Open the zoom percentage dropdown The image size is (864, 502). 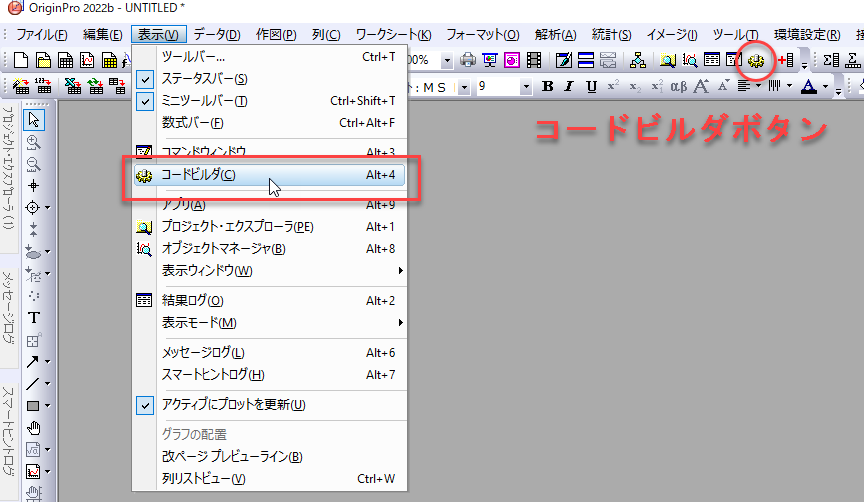click(447, 60)
